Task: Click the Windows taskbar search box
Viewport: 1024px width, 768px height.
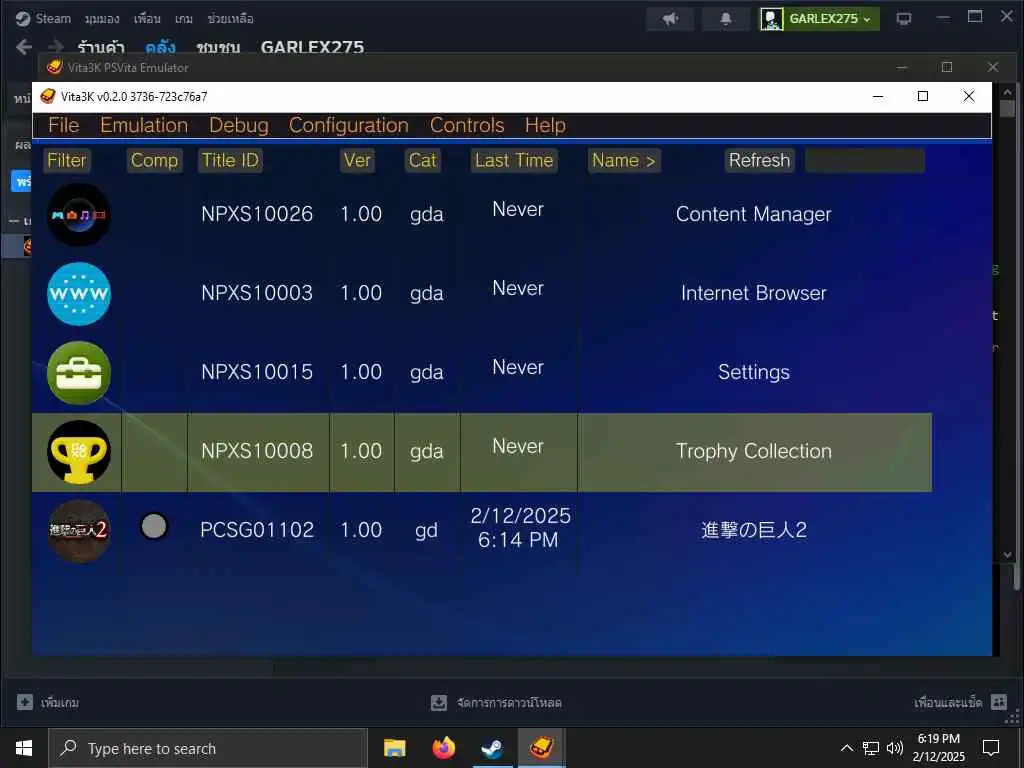Action: [x=208, y=748]
